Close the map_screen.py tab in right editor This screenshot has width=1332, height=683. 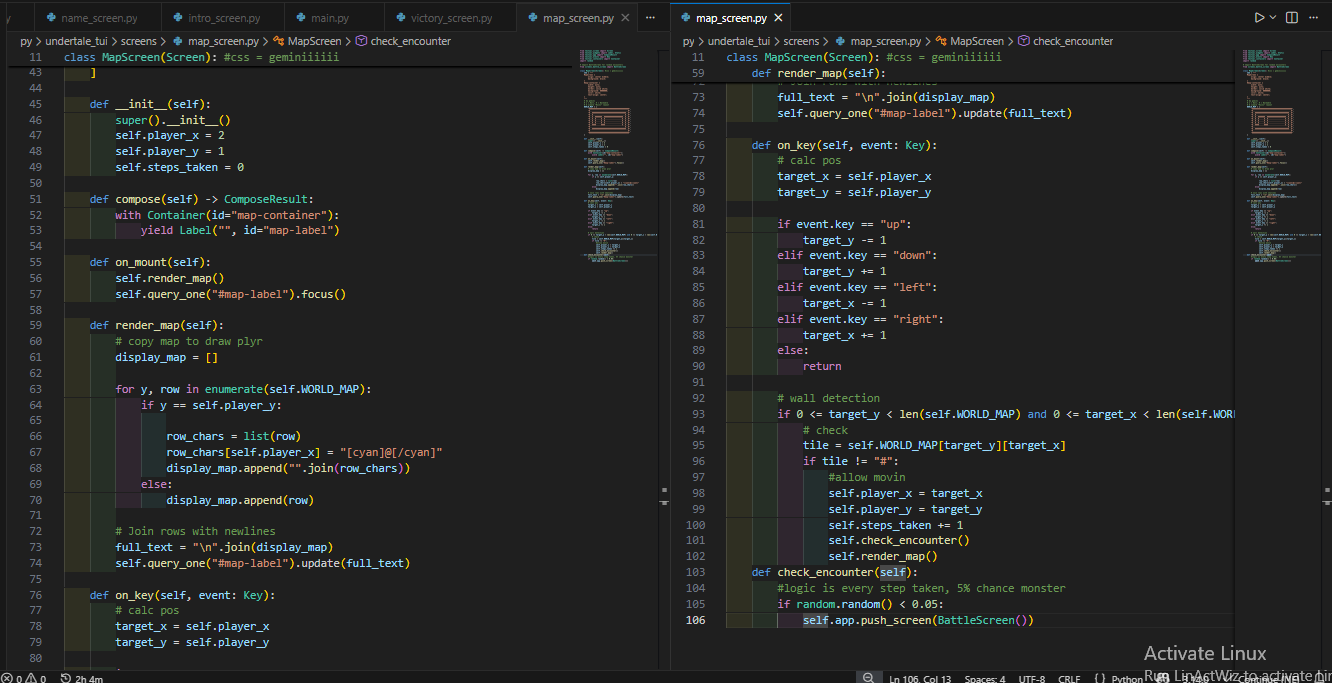776,18
